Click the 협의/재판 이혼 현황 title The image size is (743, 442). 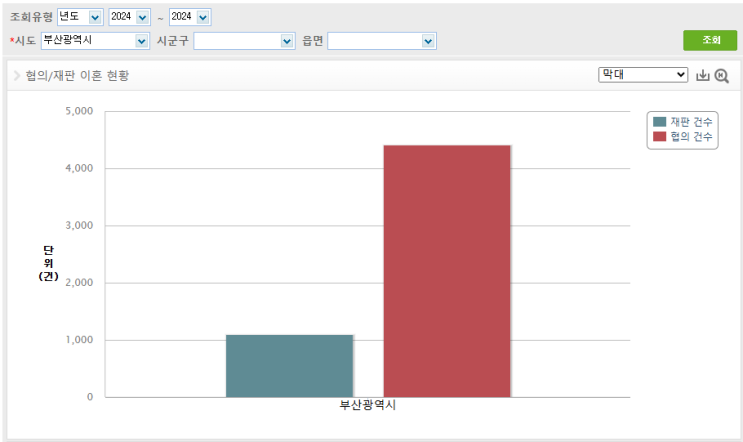(77, 75)
